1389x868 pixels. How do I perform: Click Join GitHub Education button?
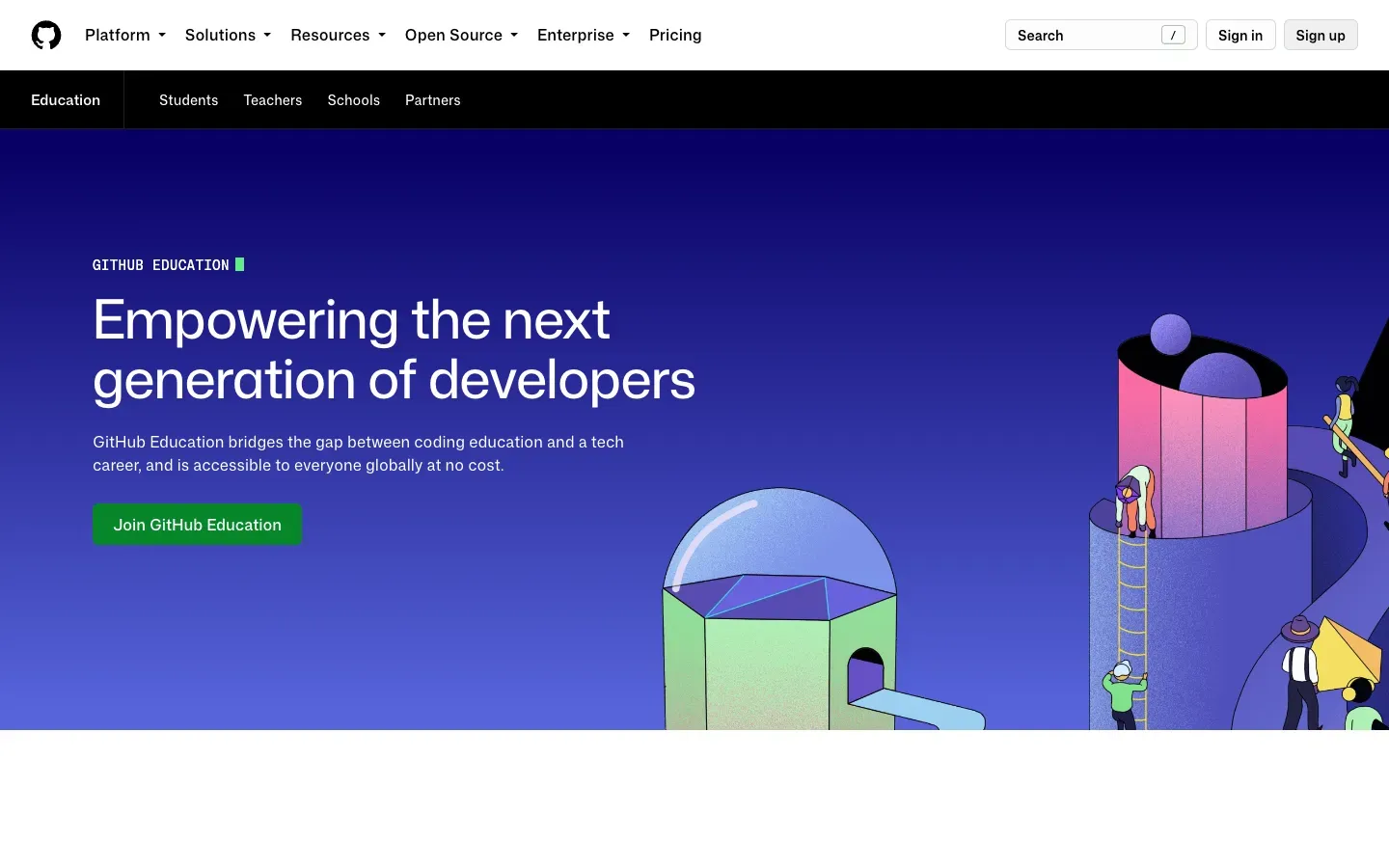pyautogui.click(x=198, y=525)
